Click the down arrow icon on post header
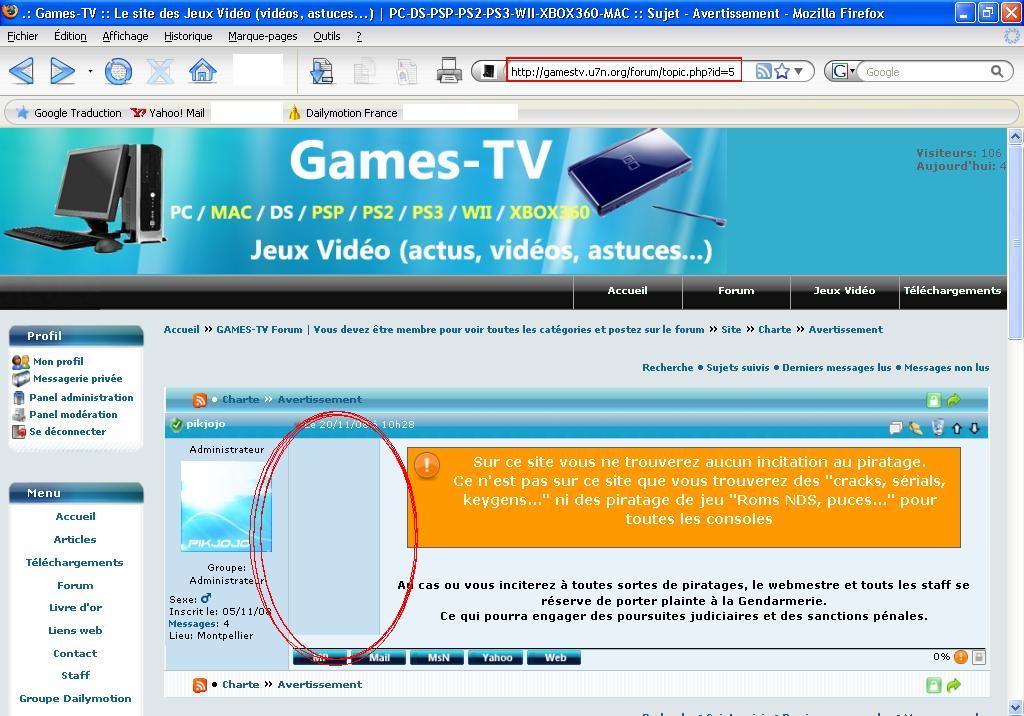This screenshot has height=716, width=1024. 974,429
